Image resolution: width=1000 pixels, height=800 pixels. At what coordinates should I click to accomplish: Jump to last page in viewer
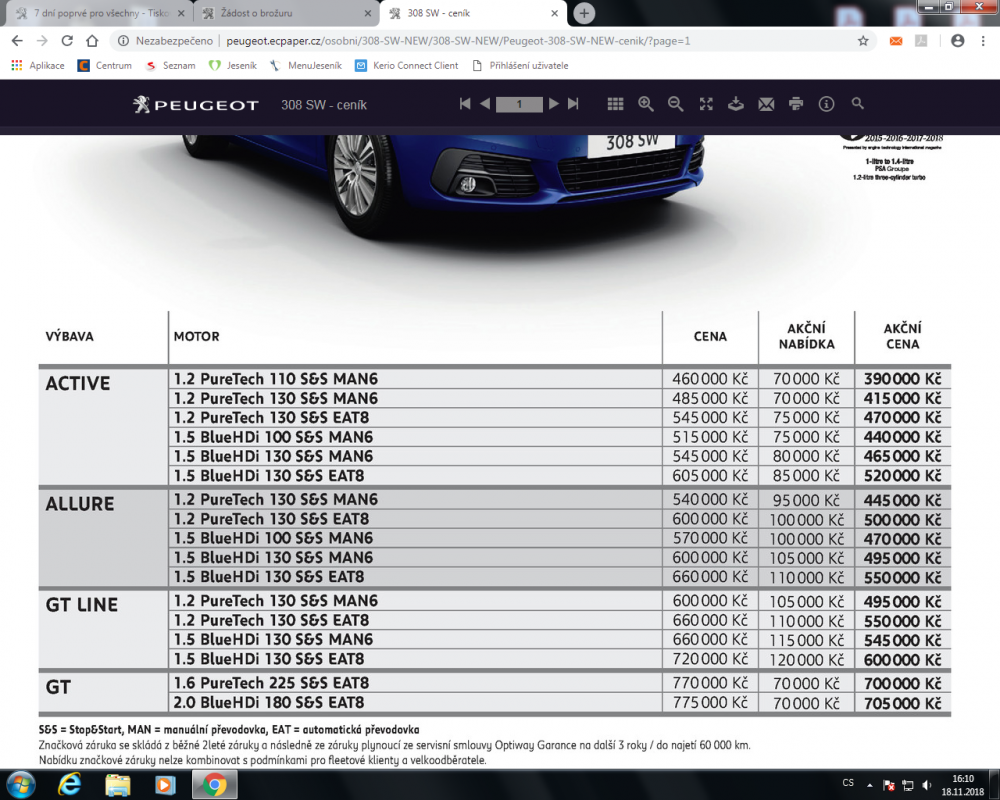[573, 104]
